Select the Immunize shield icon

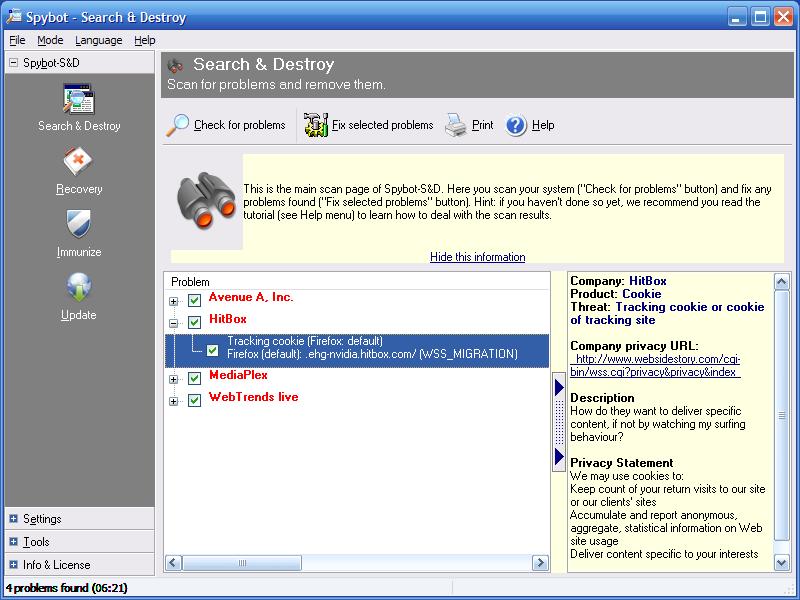79,224
